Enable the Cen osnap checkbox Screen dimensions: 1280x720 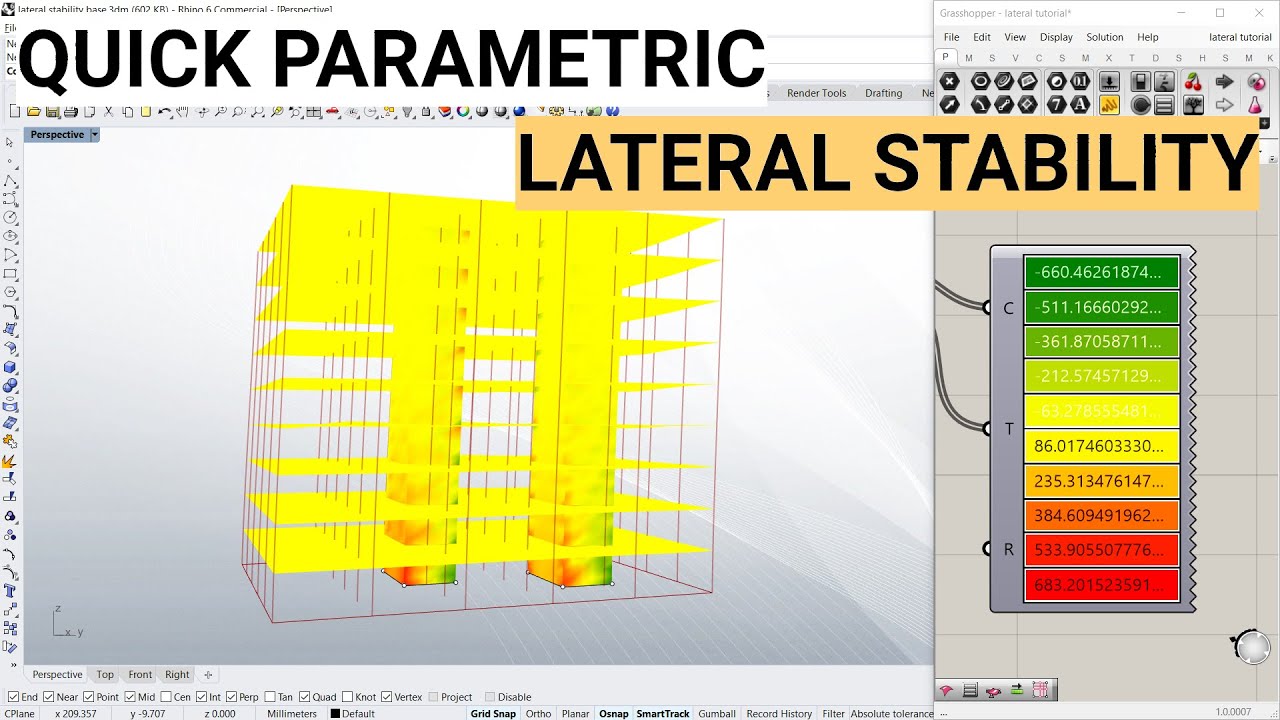tap(165, 697)
